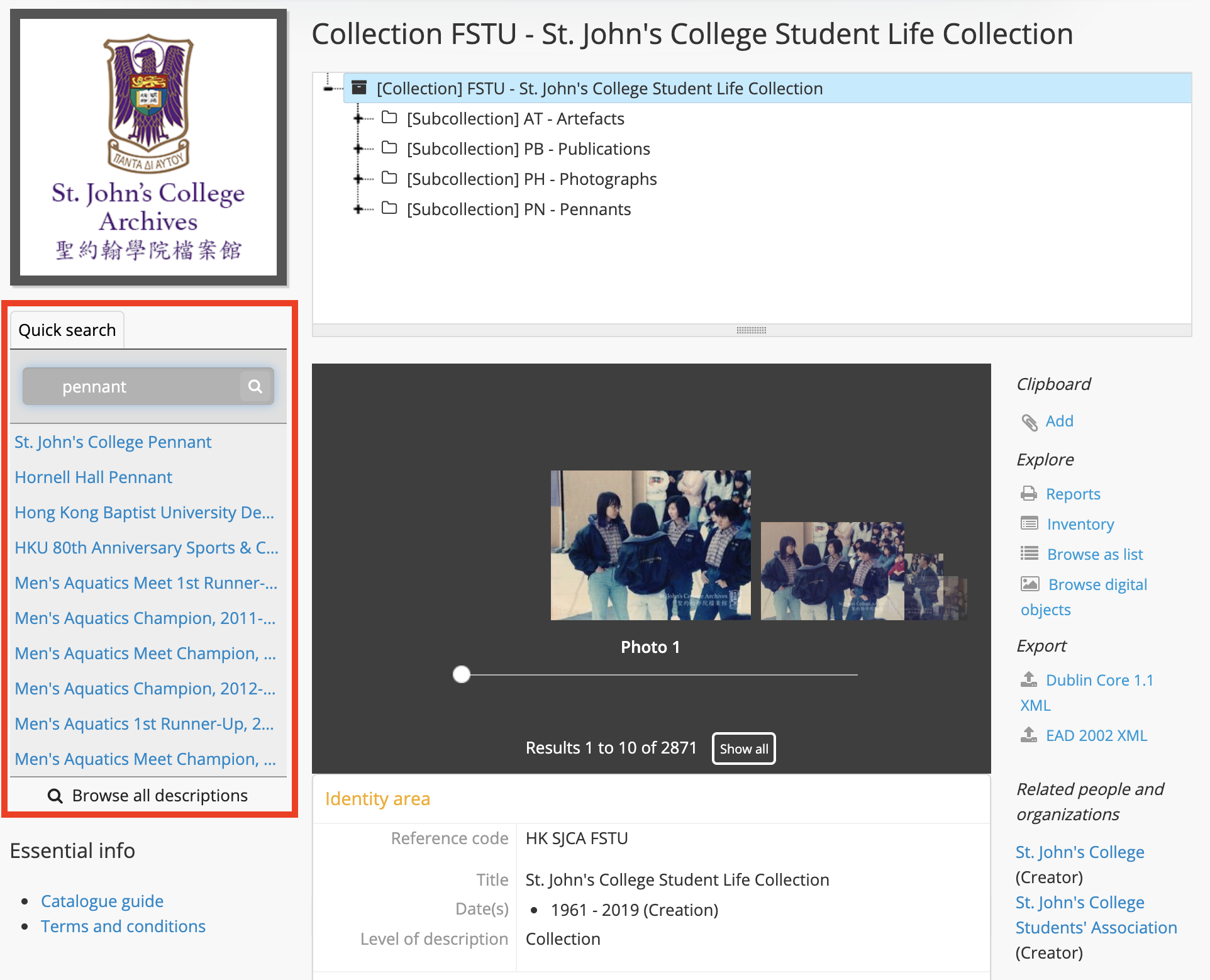Expand the AT - Artefacts subcollection
Viewport: 1210px width, 980px height.
[x=358, y=118]
